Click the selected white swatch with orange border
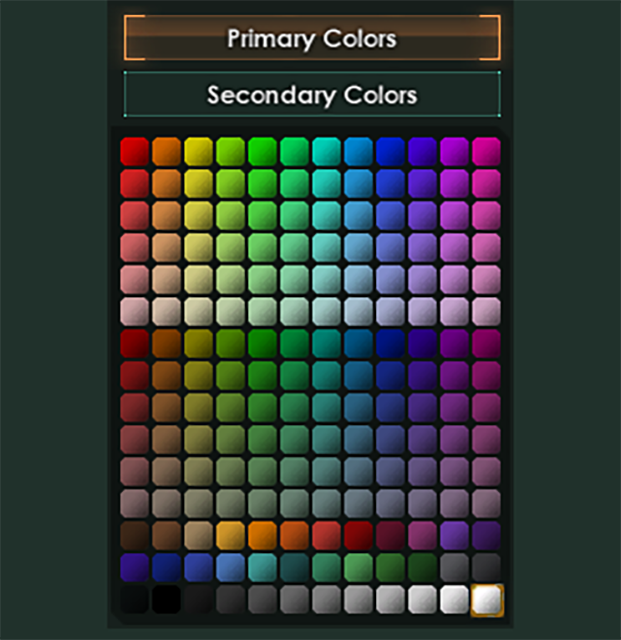The height and width of the screenshot is (640, 621). [486, 600]
